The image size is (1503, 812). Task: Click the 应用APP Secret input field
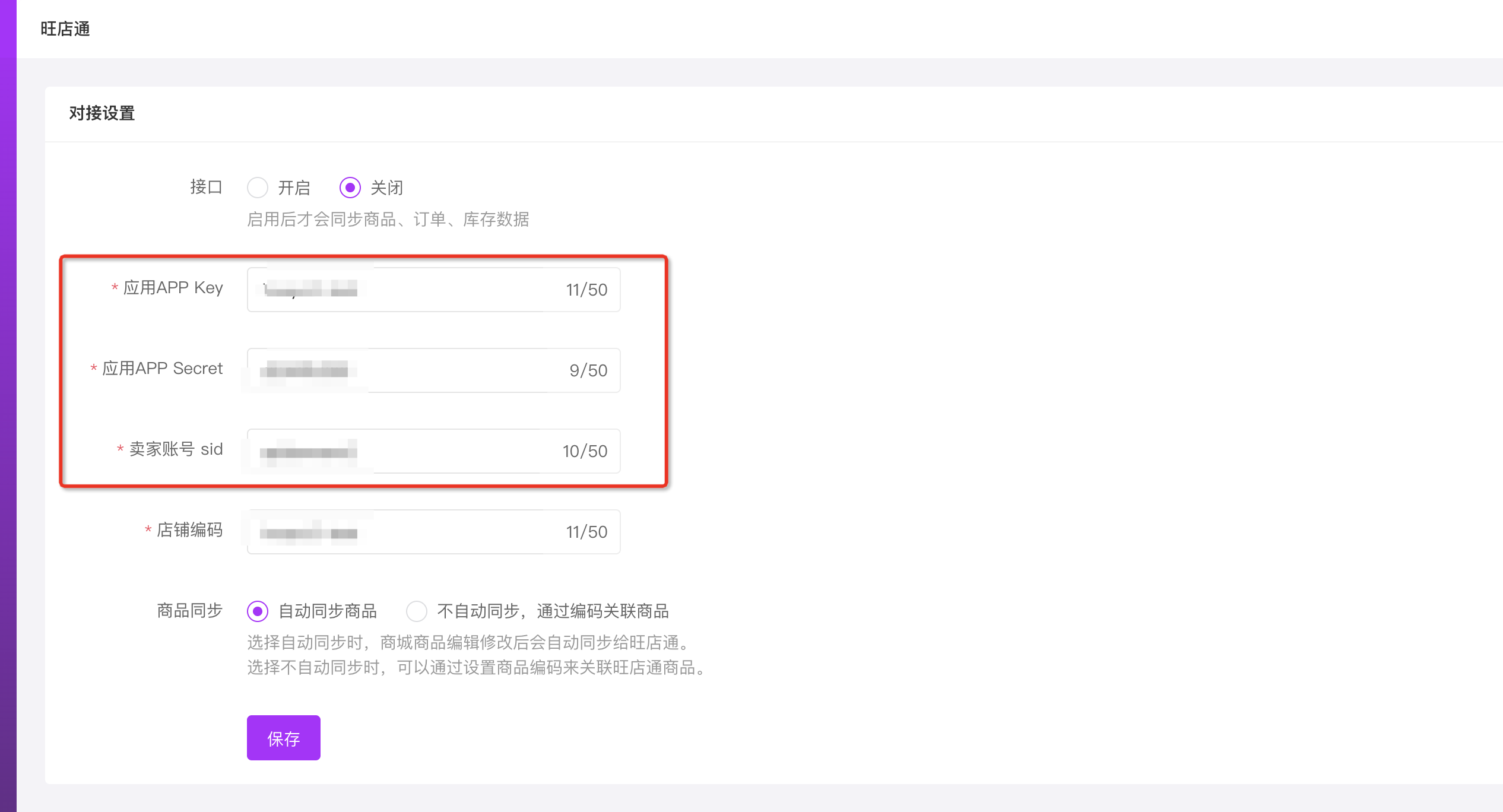434,370
